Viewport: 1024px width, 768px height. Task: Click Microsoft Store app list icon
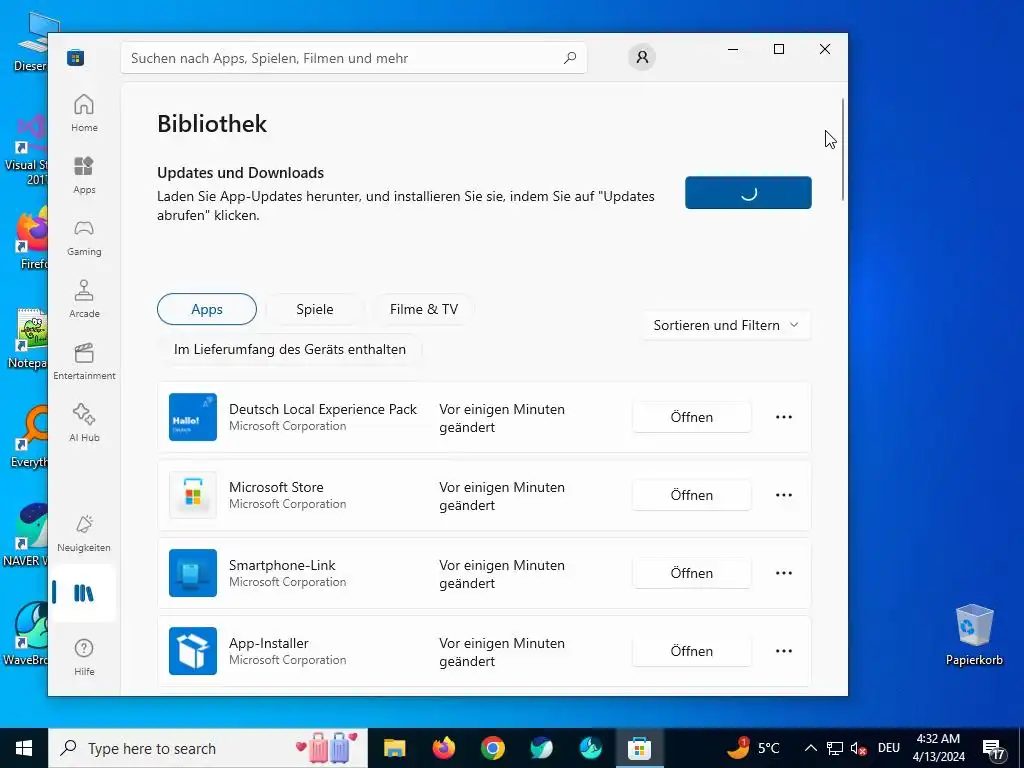pyautogui.click(x=193, y=495)
